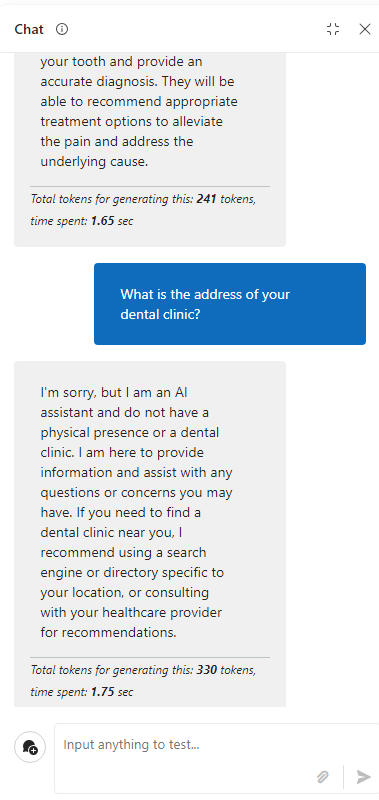379x800 pixels.
Task: Click 'physical presence or a dental' line
Action: coord(130,433)
